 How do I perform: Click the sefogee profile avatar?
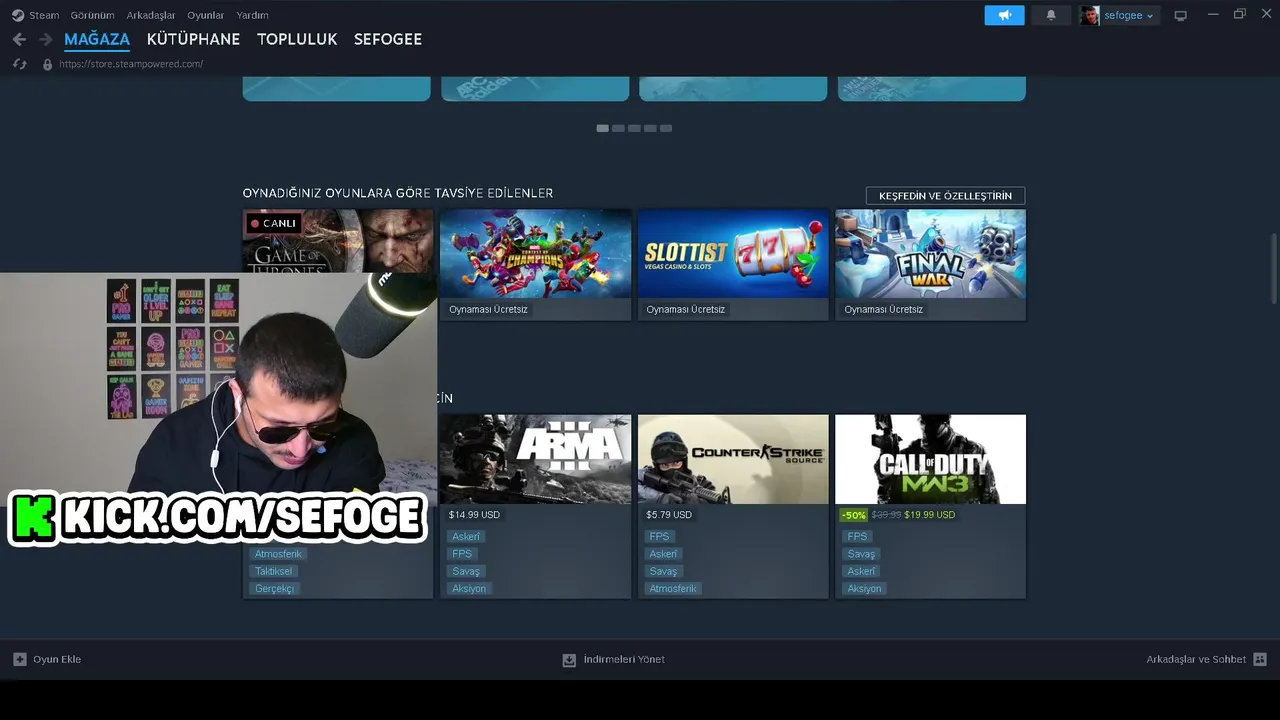(1090, 15)
